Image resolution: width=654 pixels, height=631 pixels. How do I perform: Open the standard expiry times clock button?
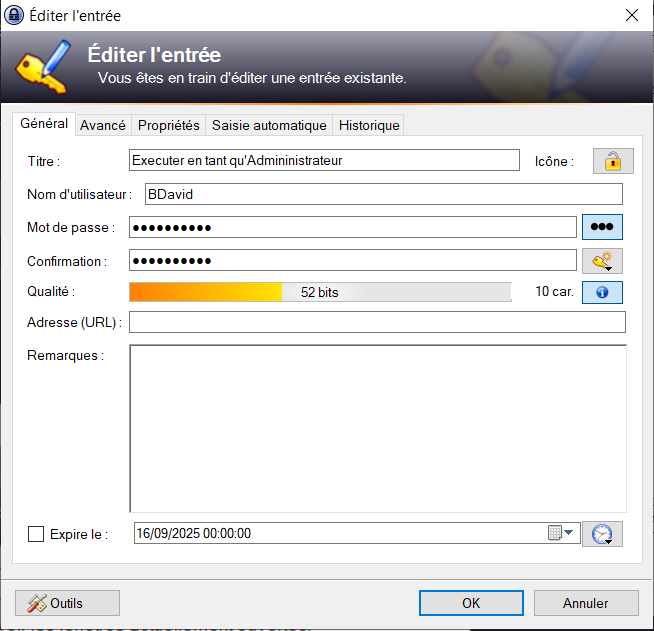coord(602,534)
